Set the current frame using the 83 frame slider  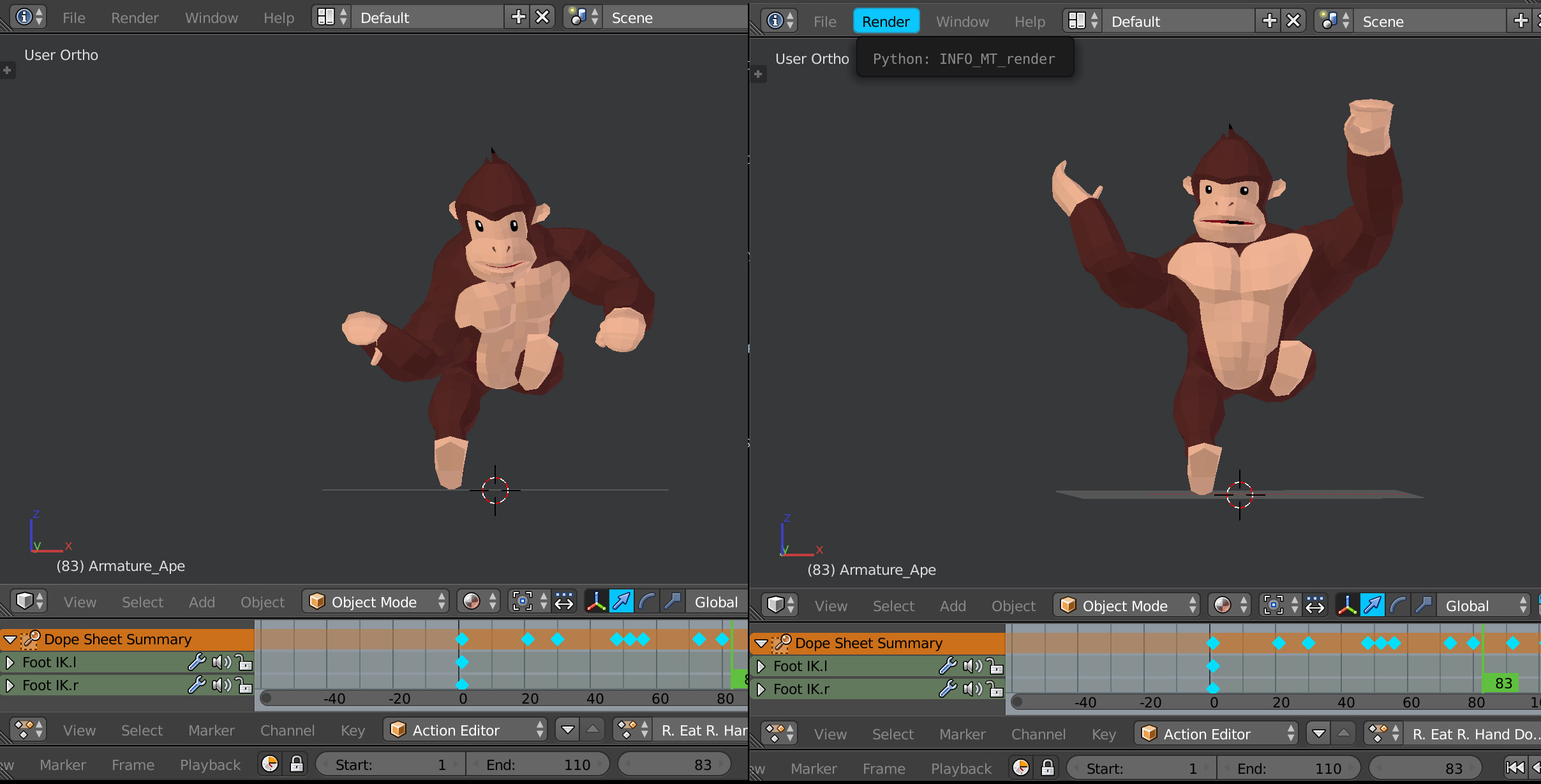[673, 764]
